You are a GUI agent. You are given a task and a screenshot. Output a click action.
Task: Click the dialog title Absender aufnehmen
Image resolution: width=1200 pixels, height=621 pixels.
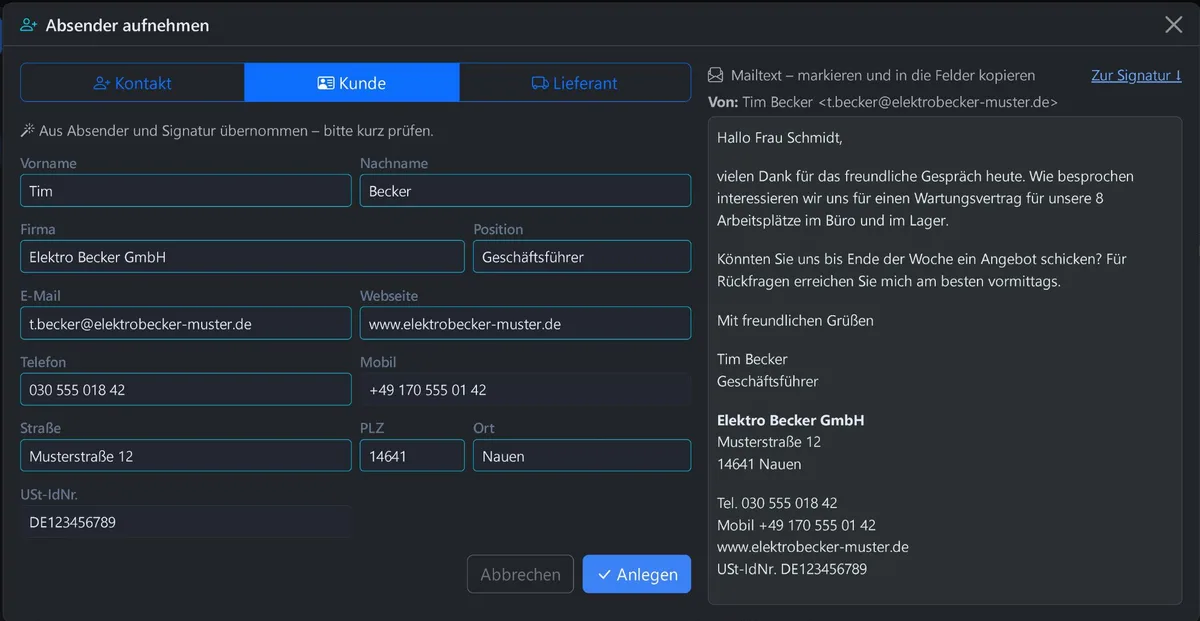tap(127, 25)
